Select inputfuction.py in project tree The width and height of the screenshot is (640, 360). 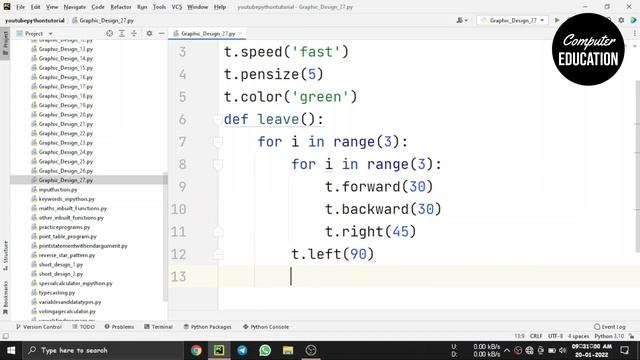click(58, 189)
